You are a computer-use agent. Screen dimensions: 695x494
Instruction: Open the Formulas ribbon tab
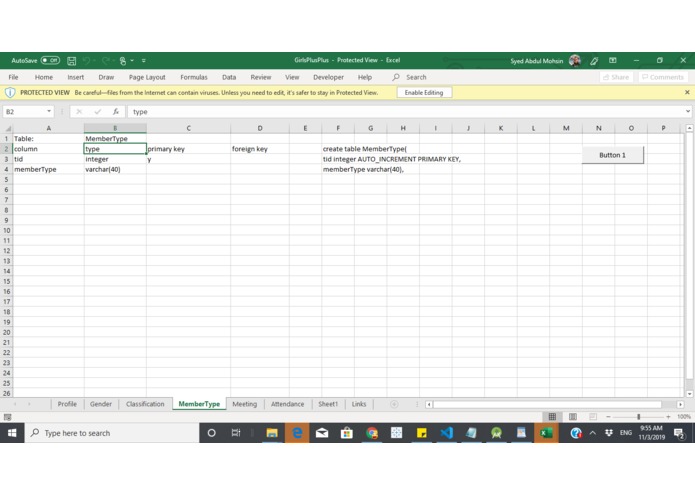194,77
